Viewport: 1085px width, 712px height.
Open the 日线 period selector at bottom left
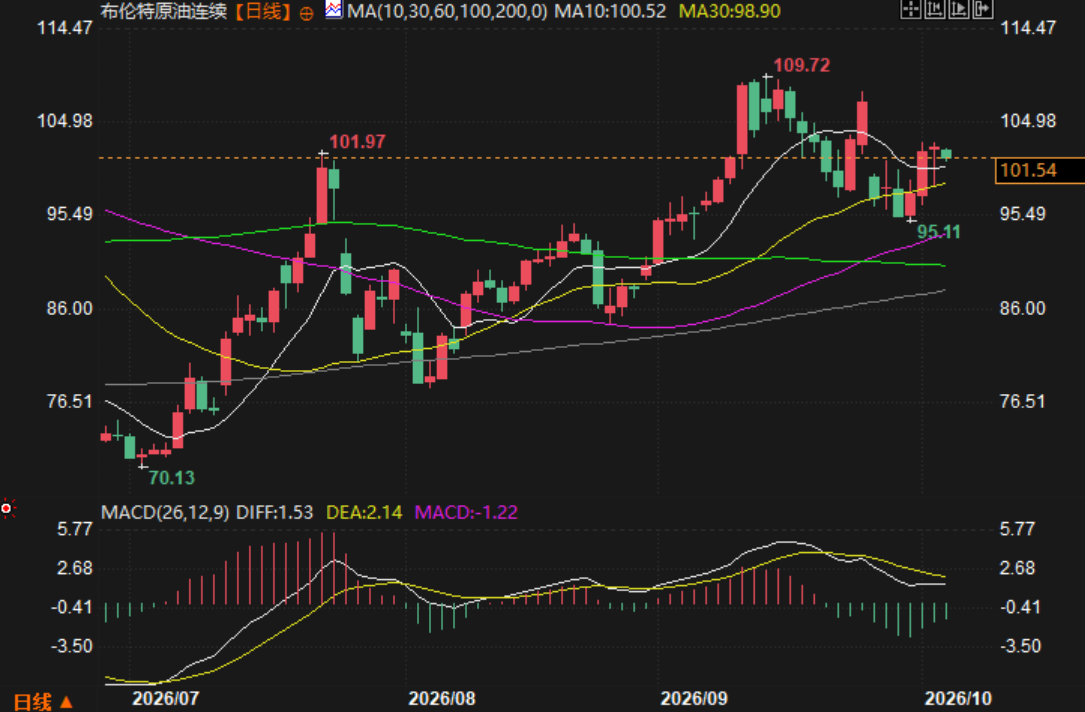coord(43,702)
